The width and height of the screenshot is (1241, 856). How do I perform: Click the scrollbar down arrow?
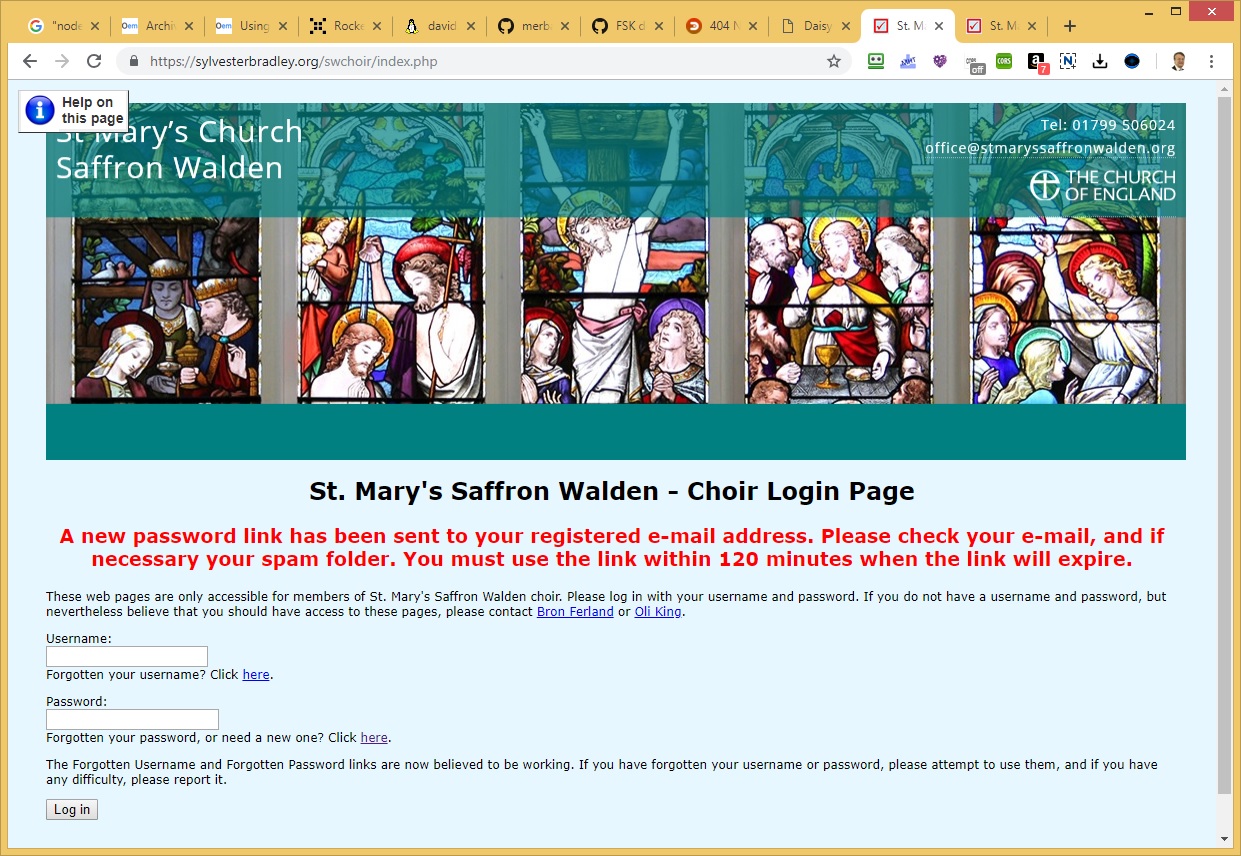point(1224,838)
